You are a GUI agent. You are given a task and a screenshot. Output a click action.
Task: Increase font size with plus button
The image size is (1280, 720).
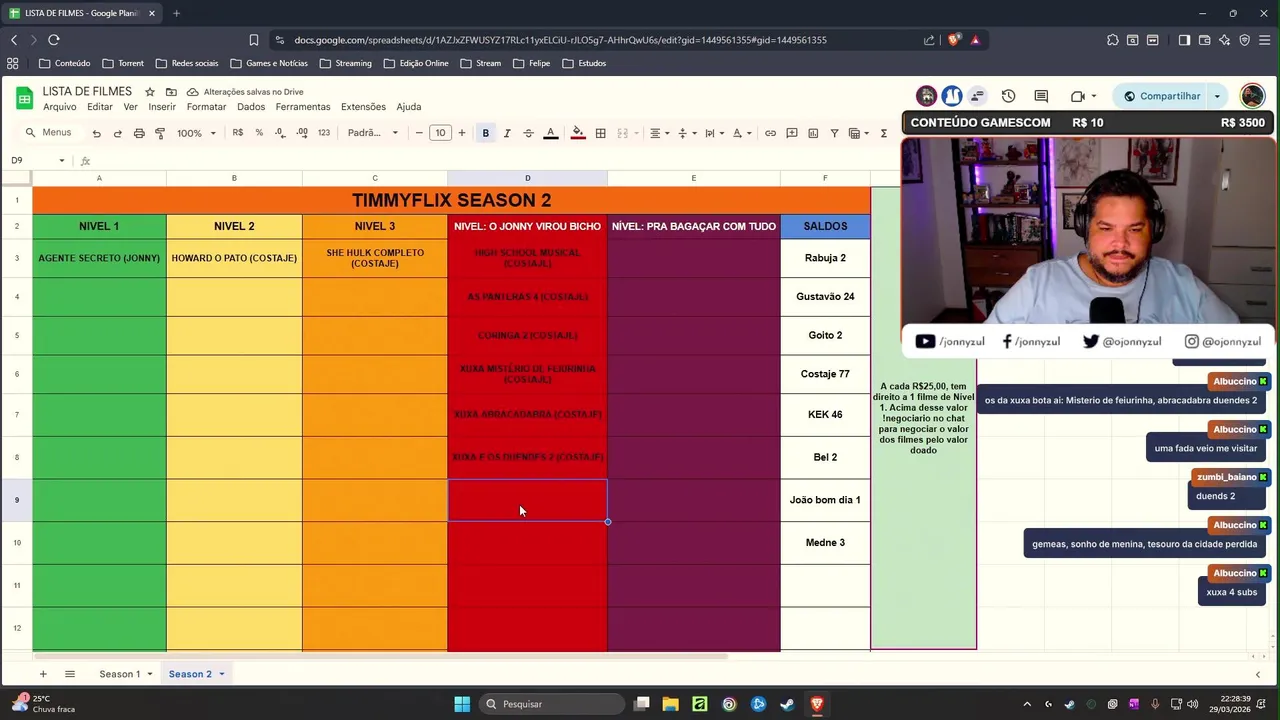coord(461,133)
